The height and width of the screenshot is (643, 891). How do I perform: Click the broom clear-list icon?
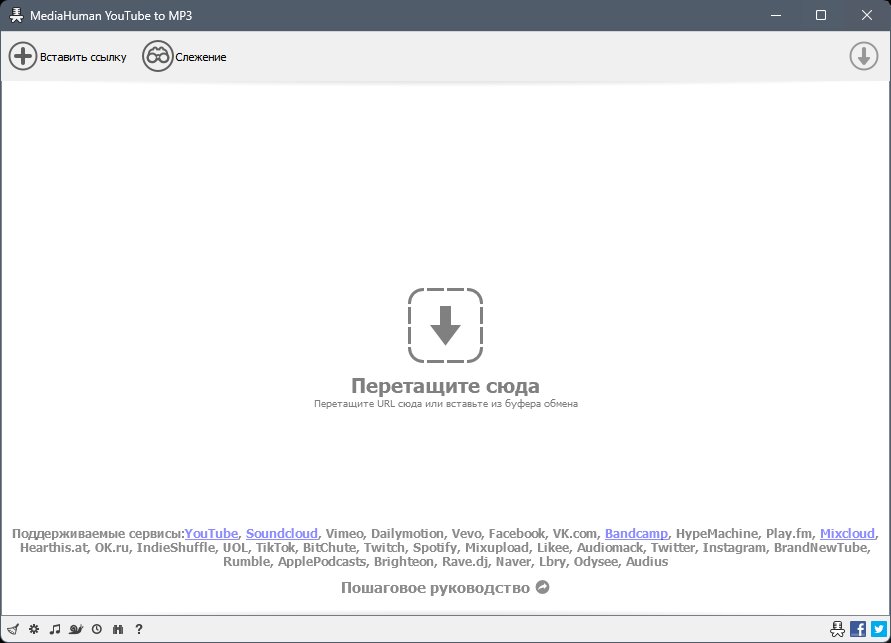coord(13,629)
